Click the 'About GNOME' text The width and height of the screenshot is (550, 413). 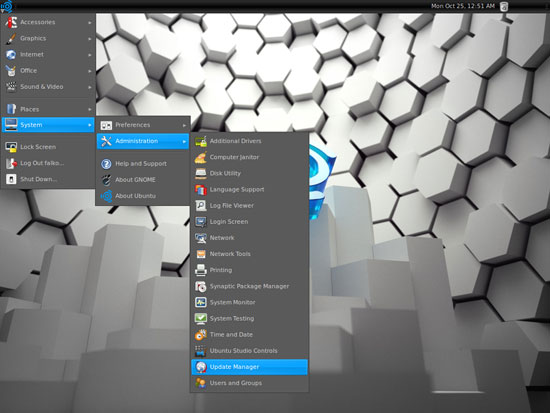[x=135, y=180]
